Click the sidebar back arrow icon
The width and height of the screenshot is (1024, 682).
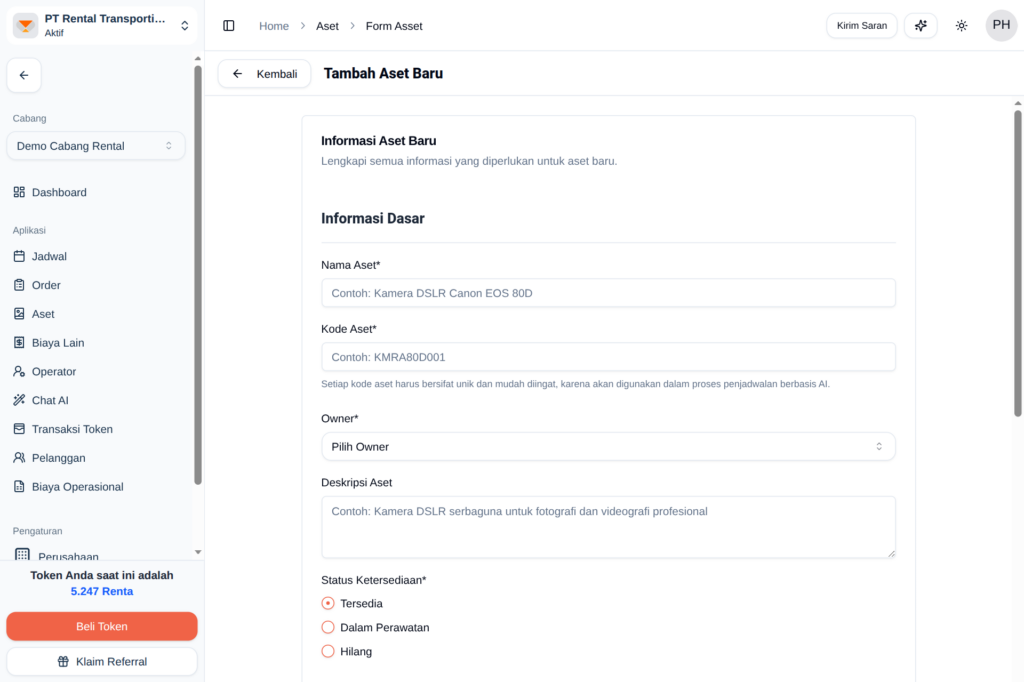tap(24, 75)
